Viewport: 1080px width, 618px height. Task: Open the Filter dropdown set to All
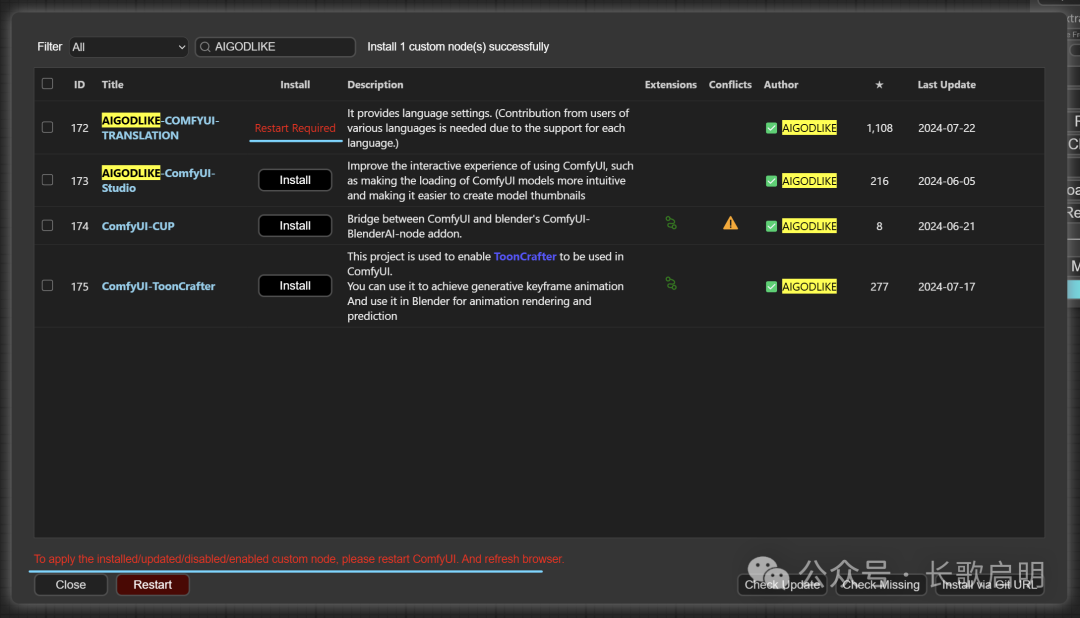129,47
